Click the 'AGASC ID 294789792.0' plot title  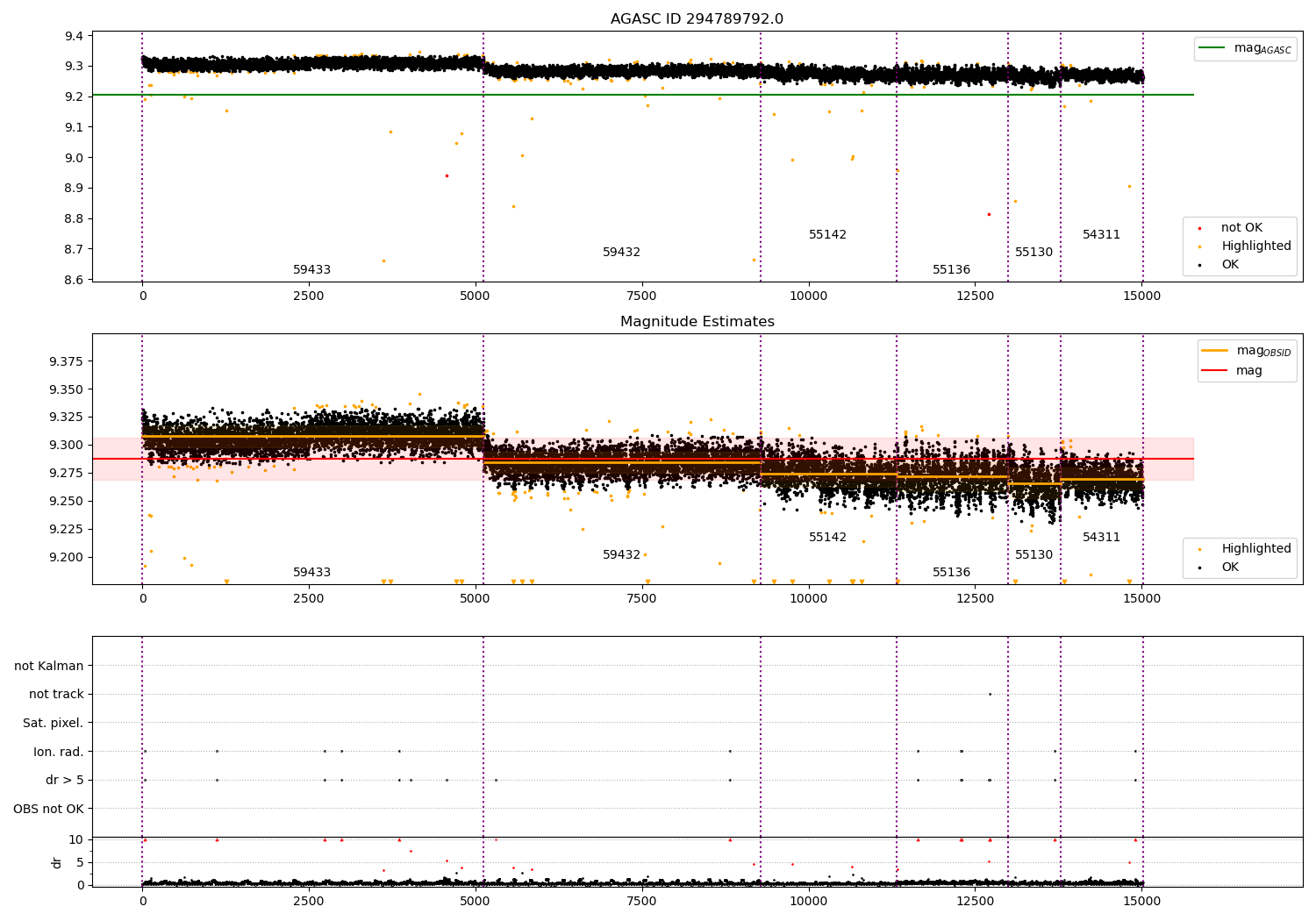(697, 19)
